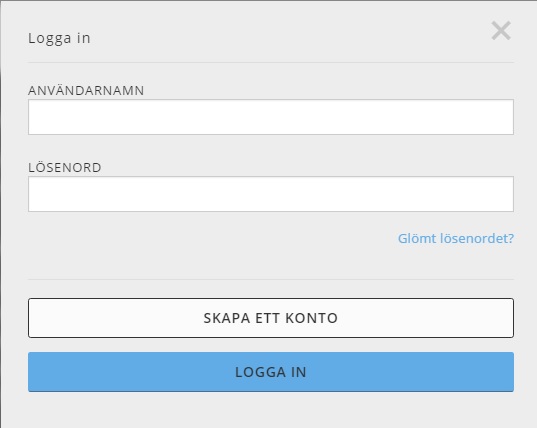Open the Glömt lösenordet? link
Image resolution: width=537 pixels, height=428 pixels.
coord(455,238)
